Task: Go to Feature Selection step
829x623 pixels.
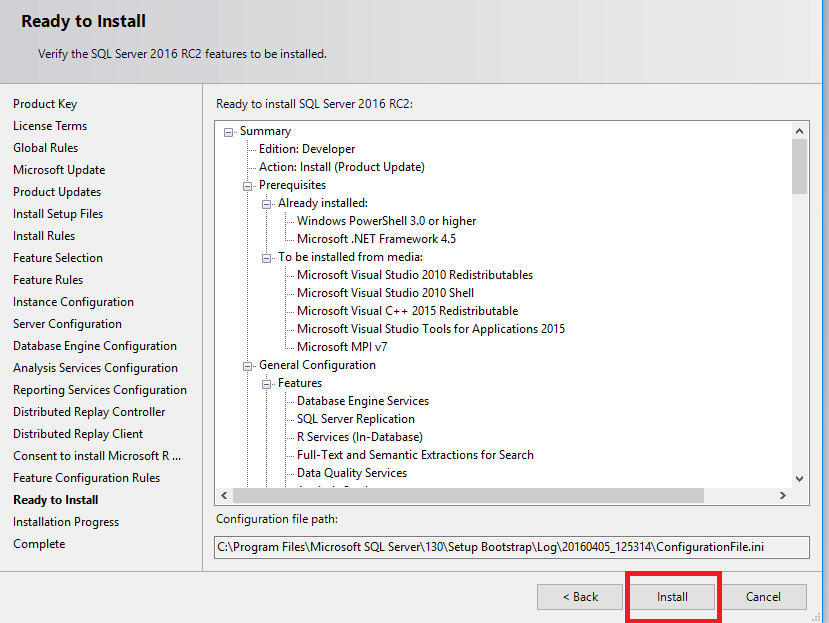Action: (57, 257)
